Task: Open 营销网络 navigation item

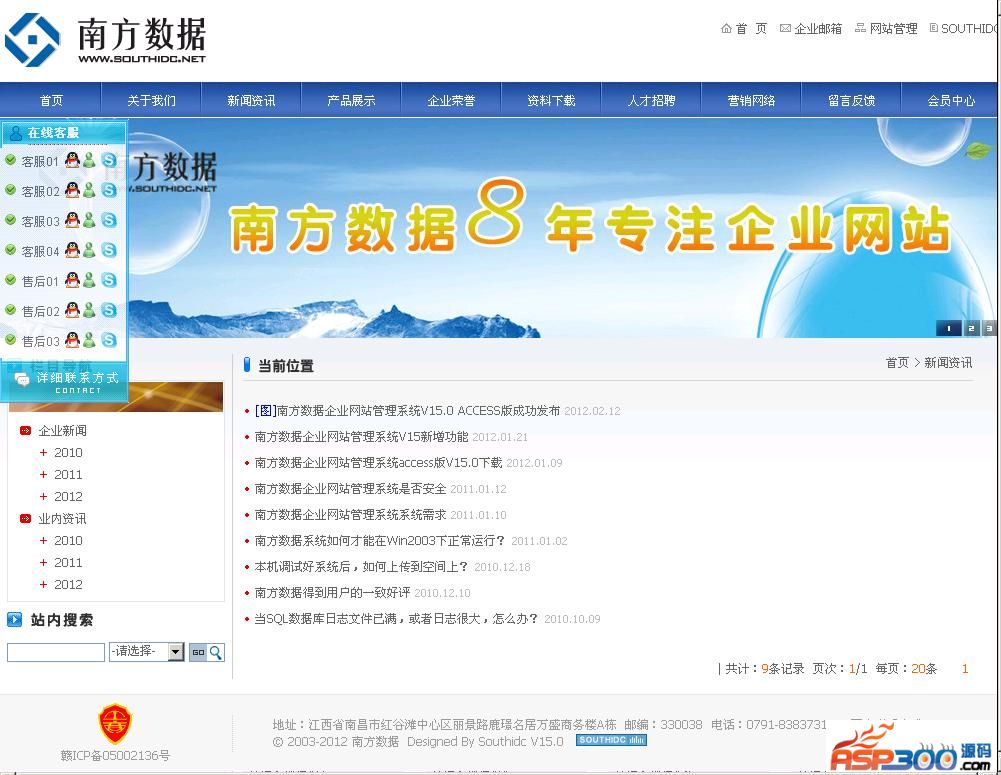Action: tap(751, 100)
